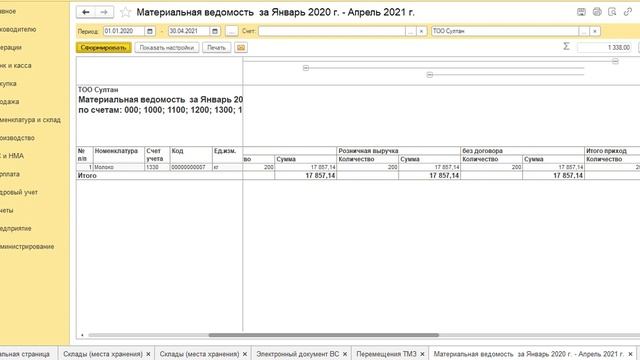Collapse the outermost column group at the right edge
This screenshot has width=640, height=360.
tap(615, 61)
